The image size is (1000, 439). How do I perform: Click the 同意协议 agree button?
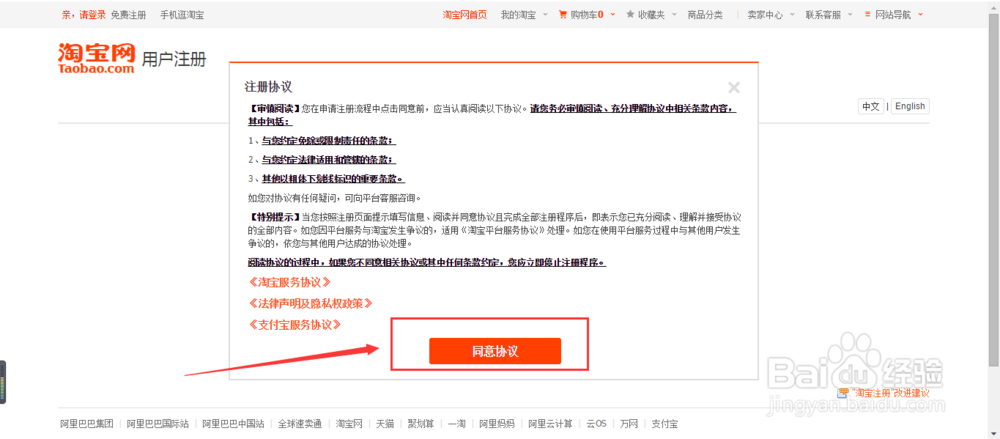pyautogui.click(x=495, y=351)
